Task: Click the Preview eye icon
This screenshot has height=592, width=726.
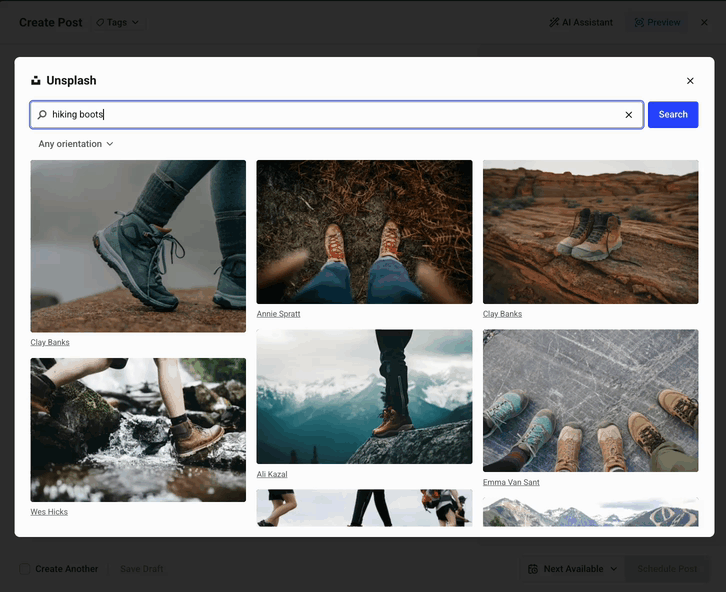Action: (x=639, y=22)
